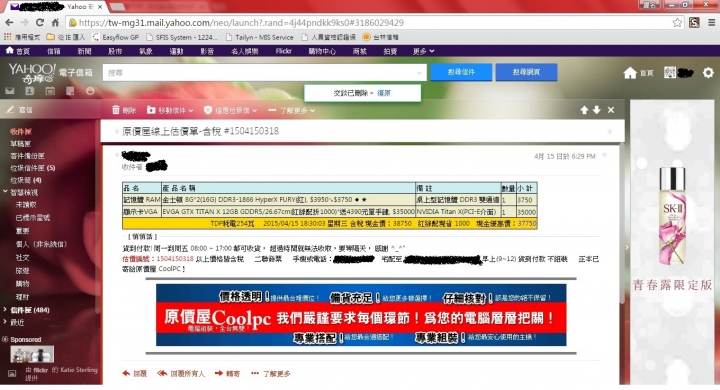Viewport: 720px width, 390px height.
Task: Open the settings gear icon
Action: pos(709,73)
